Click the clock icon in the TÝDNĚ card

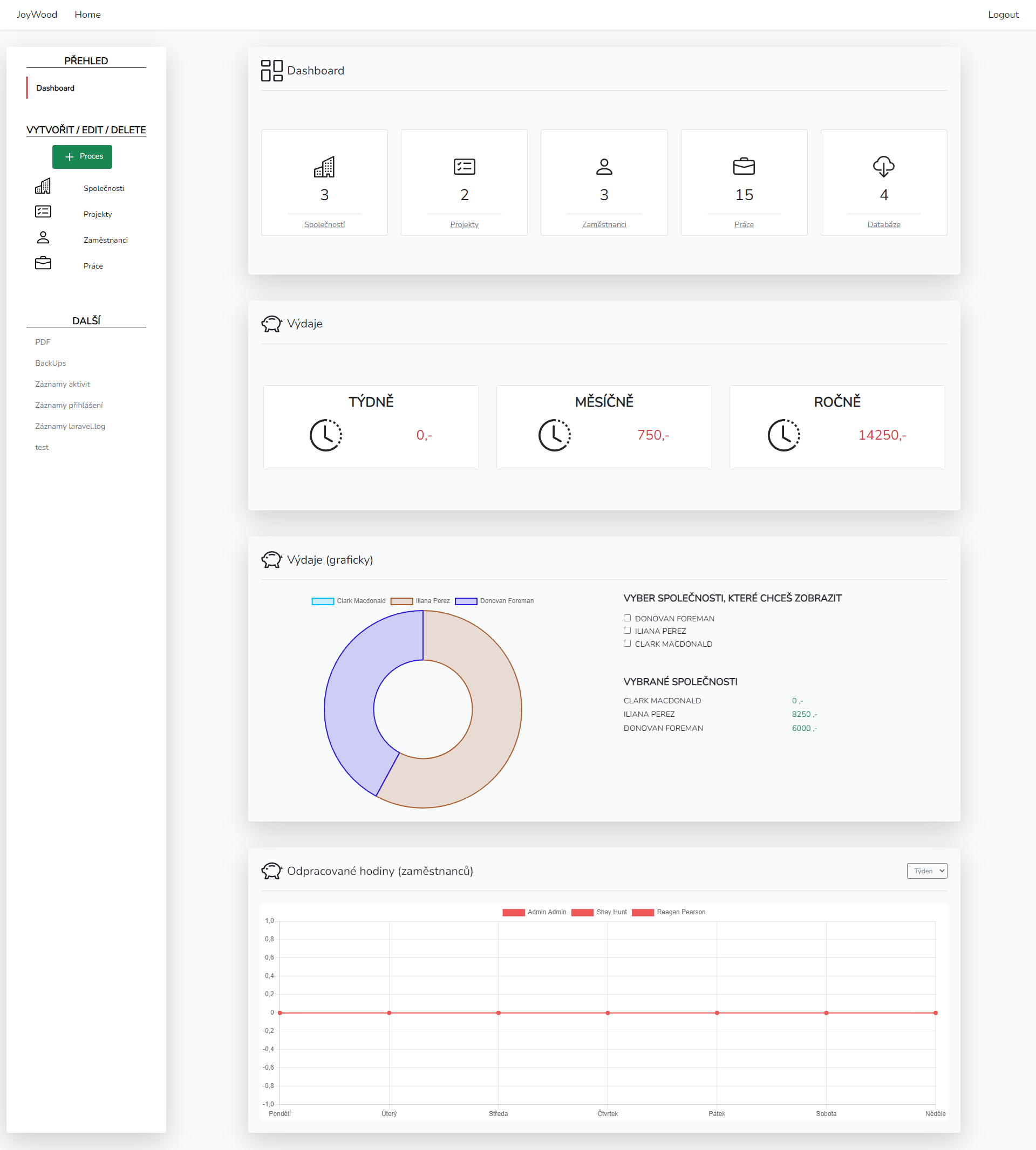point(324,435)
